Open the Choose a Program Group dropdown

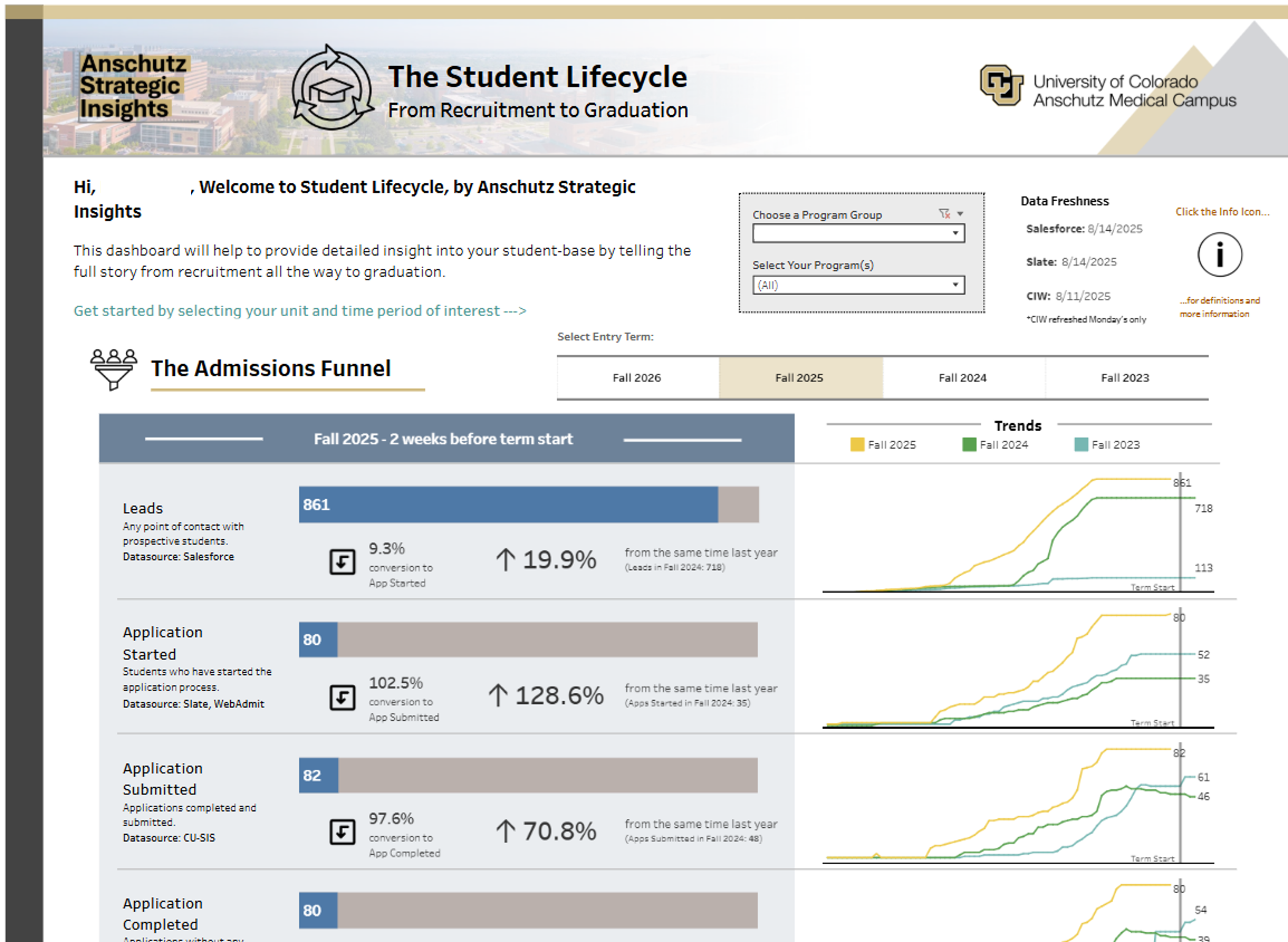[x=858, y=233]
